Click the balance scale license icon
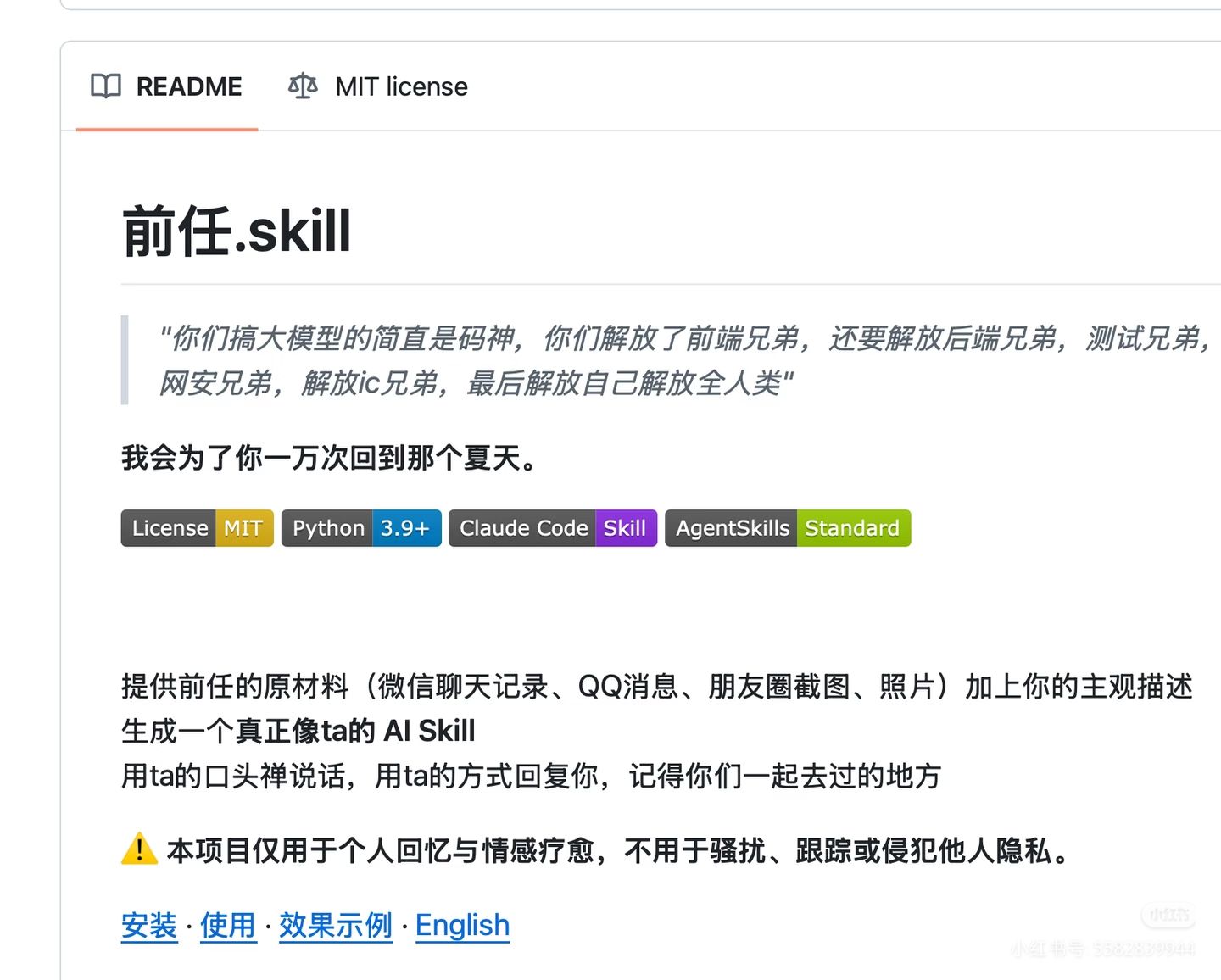This screenshot has height=980, width=1221. coord(303,86)
